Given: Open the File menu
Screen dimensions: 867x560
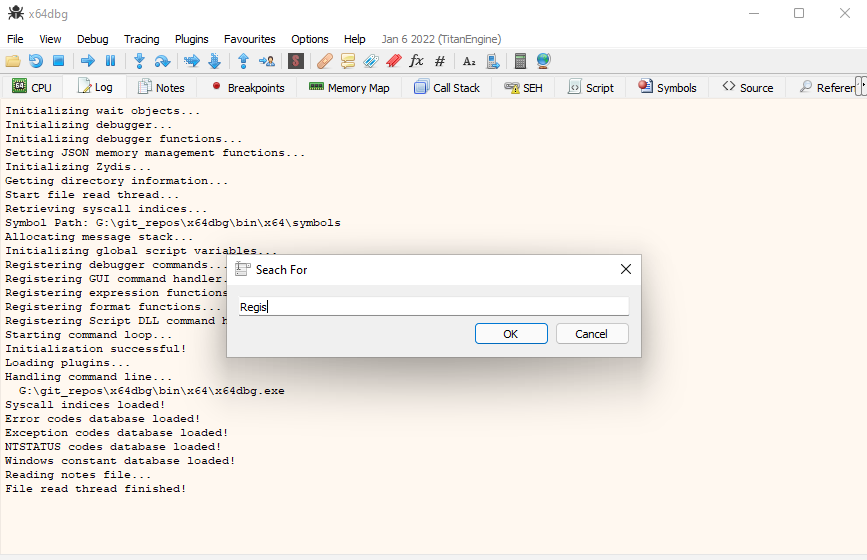Looking at the screenshot, I should pos(15,39).
